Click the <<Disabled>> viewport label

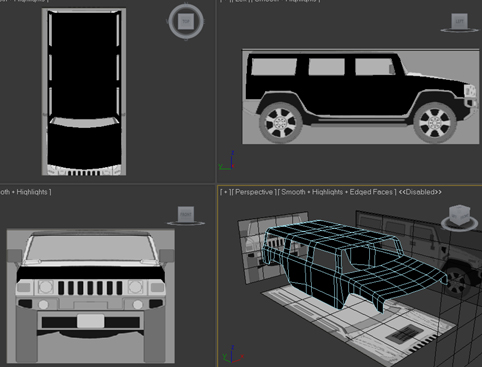pos(420,192)
